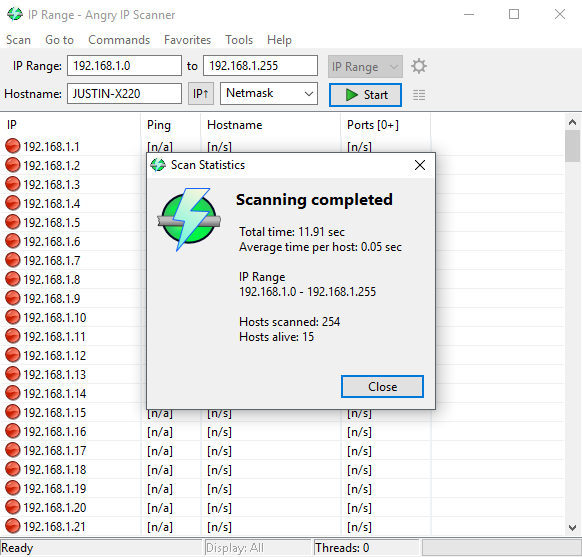Click the Close button in dialog

coord(382,387)
